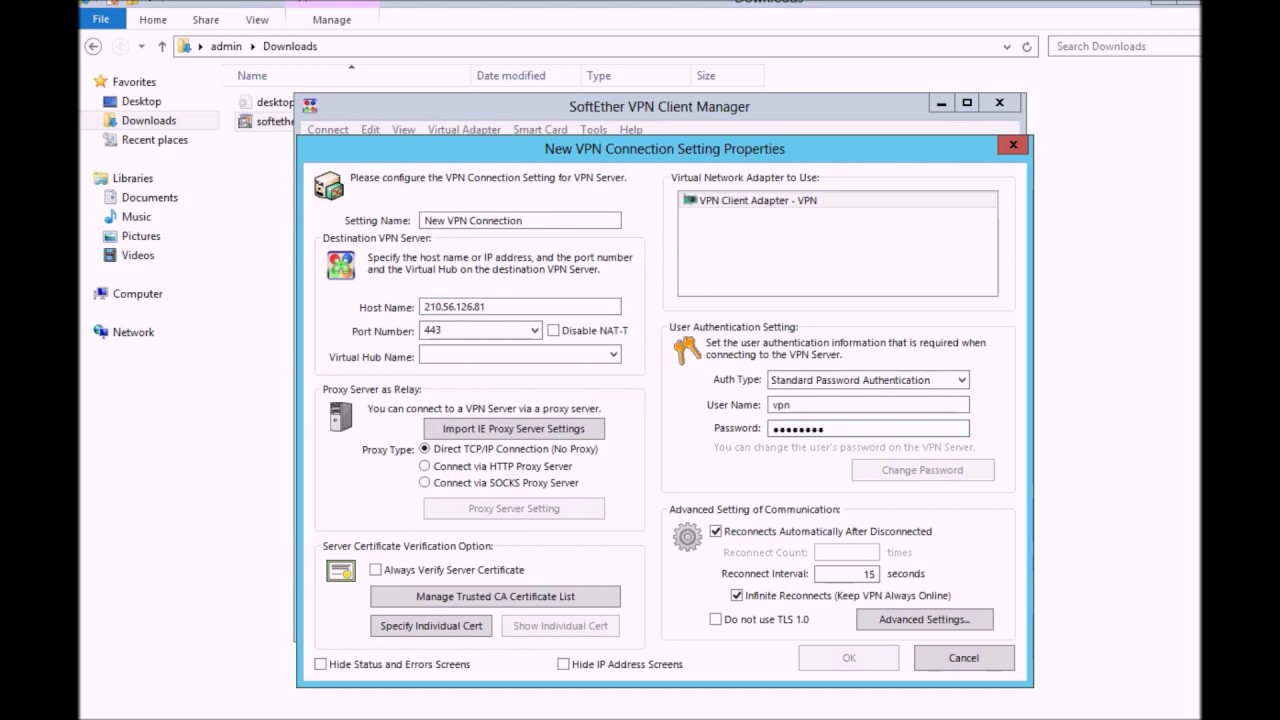Check Hide Status and Errors Screens
The width and height of the screenshot is (1280, 720).
click(x=321, y=664)
